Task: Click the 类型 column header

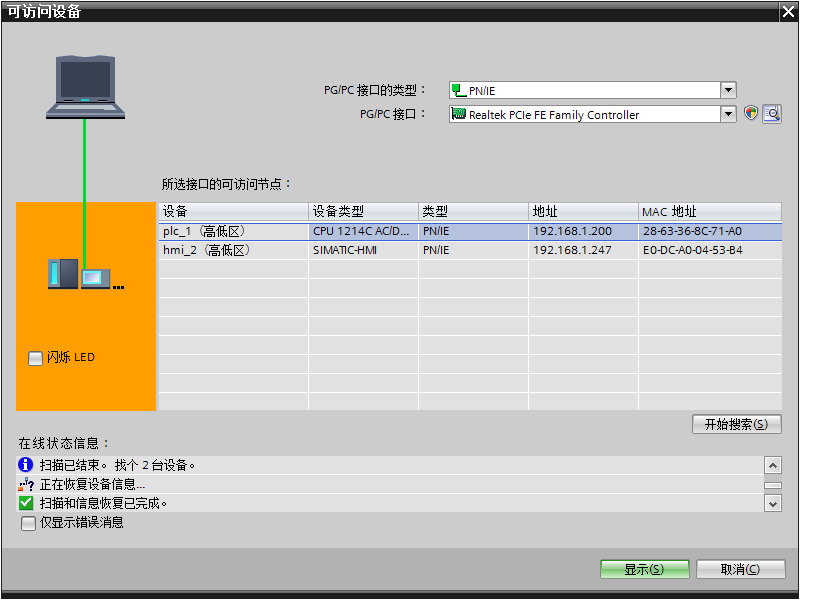Action: pyautogui.click(x=473, y=211)
